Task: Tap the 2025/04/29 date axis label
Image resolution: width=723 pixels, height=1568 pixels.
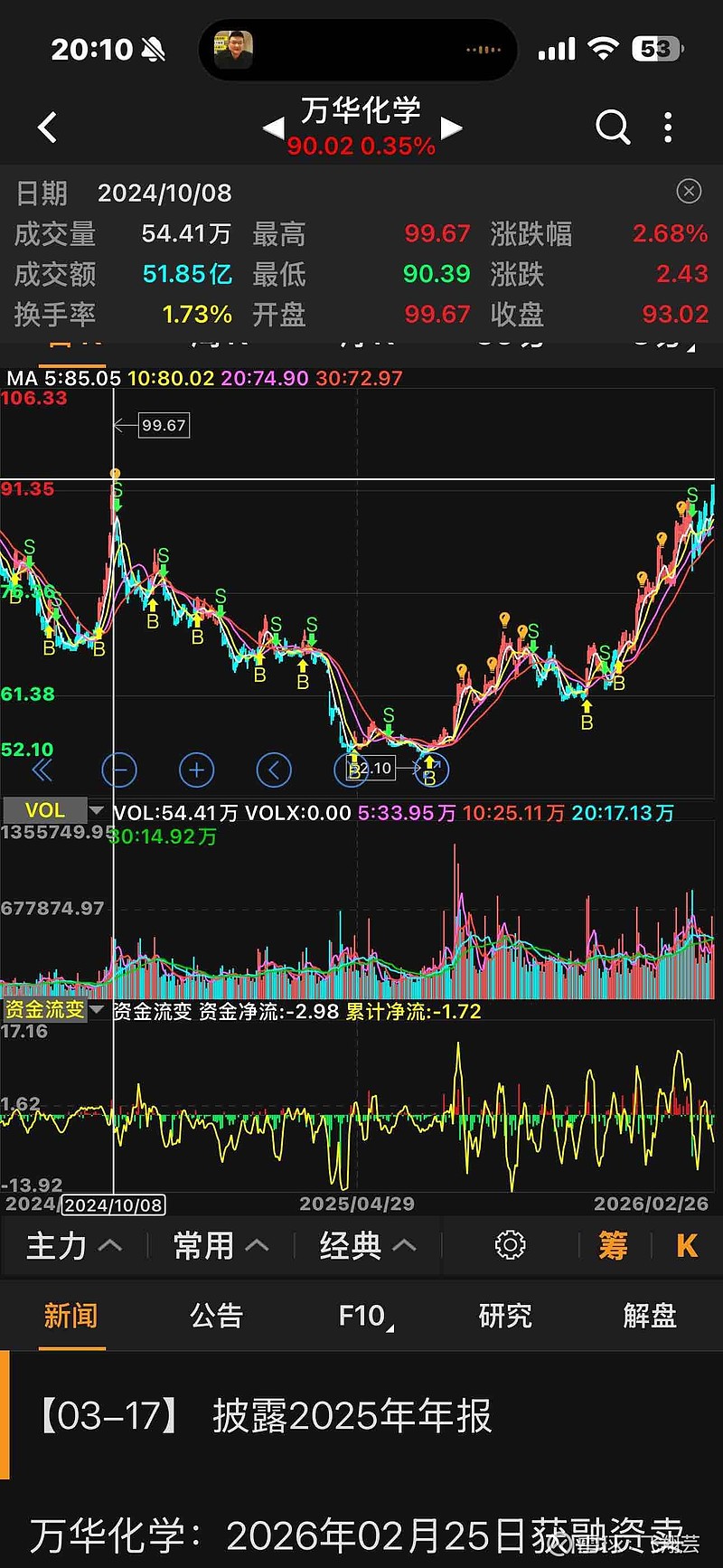Action: [x=357, y=1204]
